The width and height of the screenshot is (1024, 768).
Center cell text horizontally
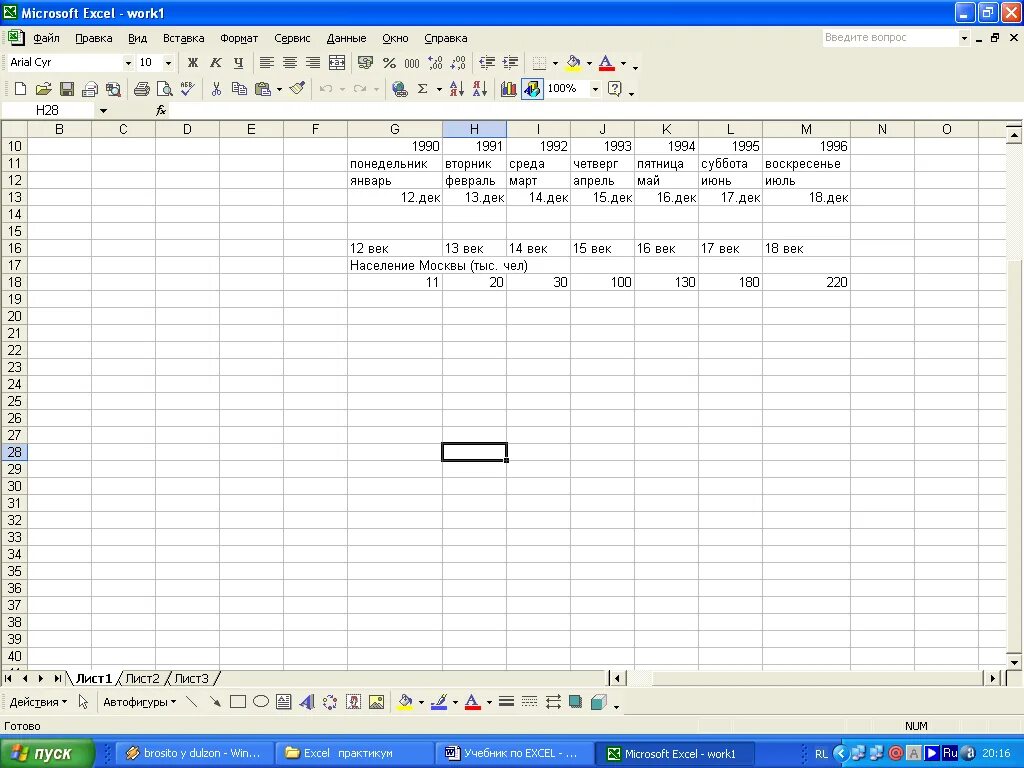coord(290,63)
